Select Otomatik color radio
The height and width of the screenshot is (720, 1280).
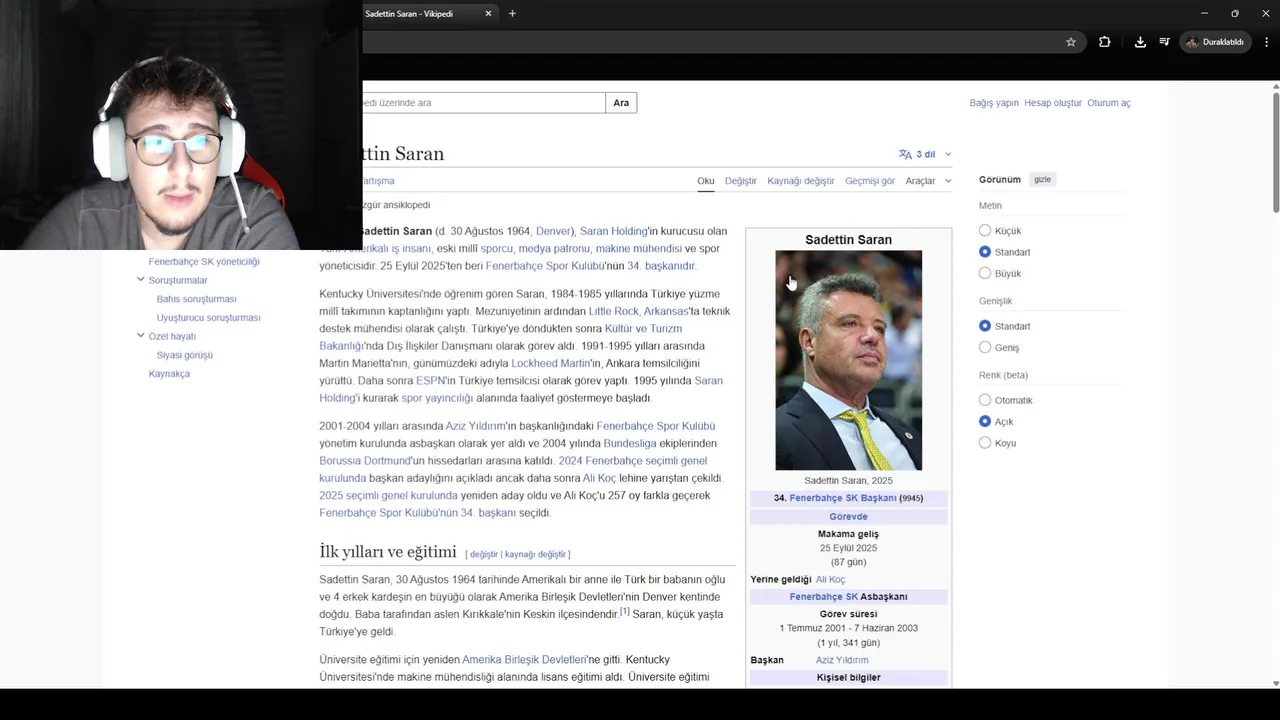(985, 400)
